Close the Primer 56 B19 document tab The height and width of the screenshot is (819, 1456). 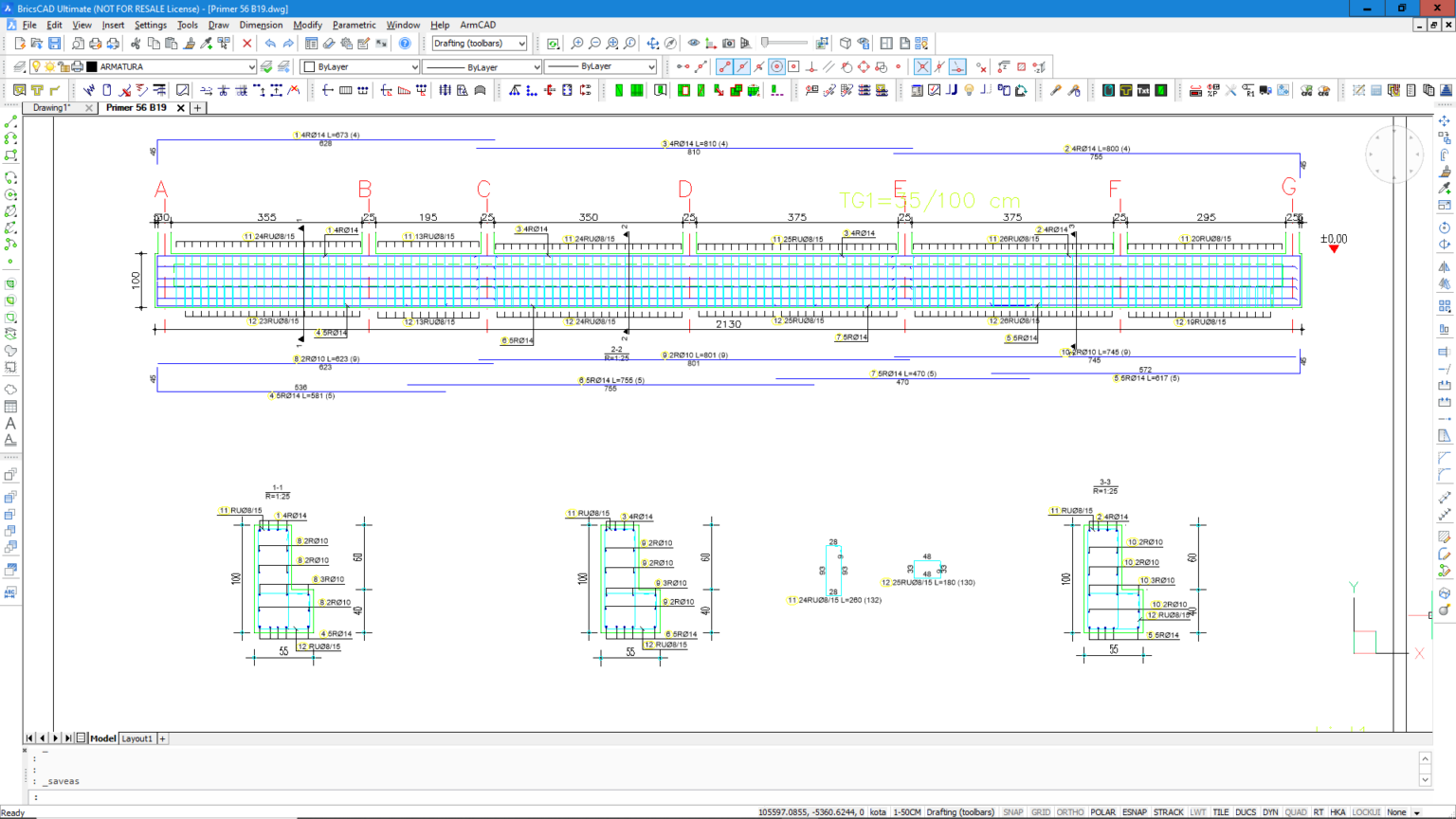point(181,108)
